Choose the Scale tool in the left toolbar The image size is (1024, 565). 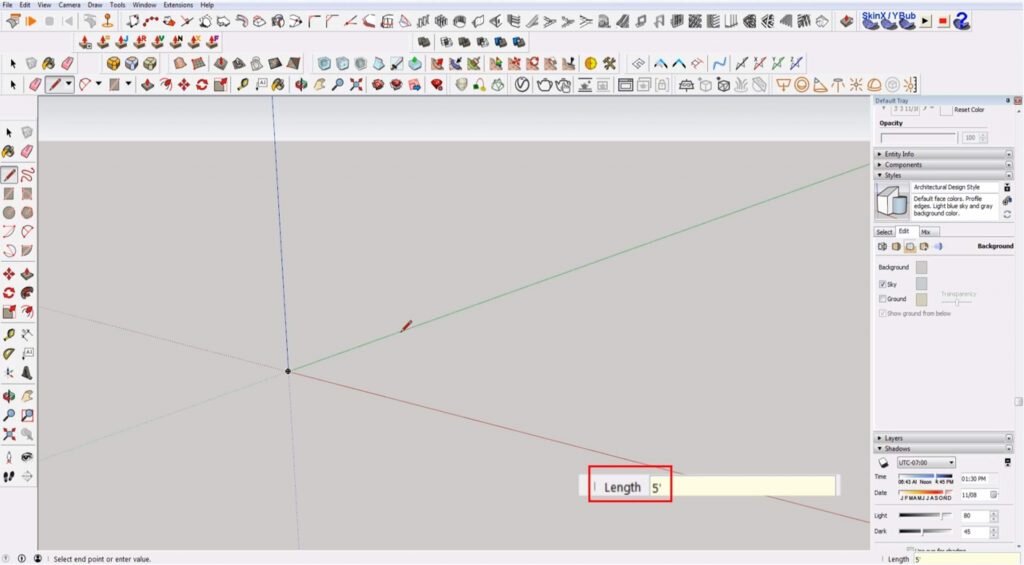coord(9,312)
